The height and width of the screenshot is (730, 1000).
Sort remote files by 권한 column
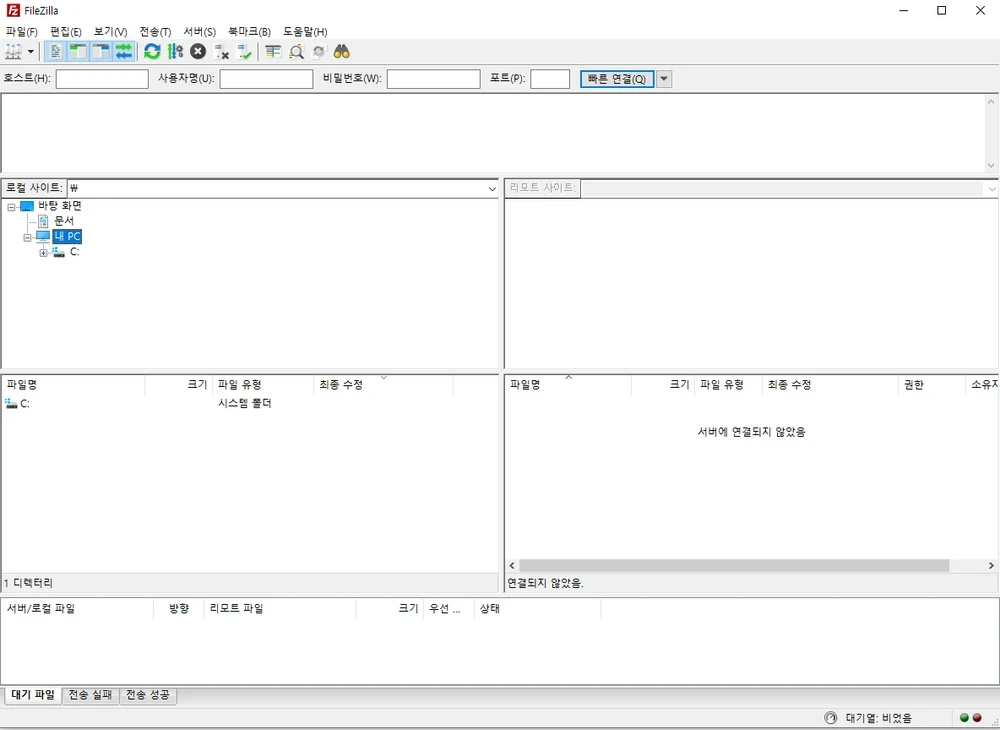pos(931,384)
